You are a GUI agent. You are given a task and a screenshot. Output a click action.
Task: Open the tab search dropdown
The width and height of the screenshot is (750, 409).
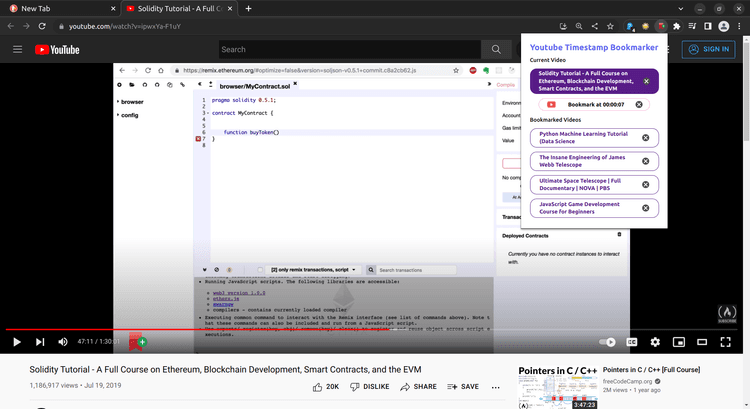coord(681,9)
